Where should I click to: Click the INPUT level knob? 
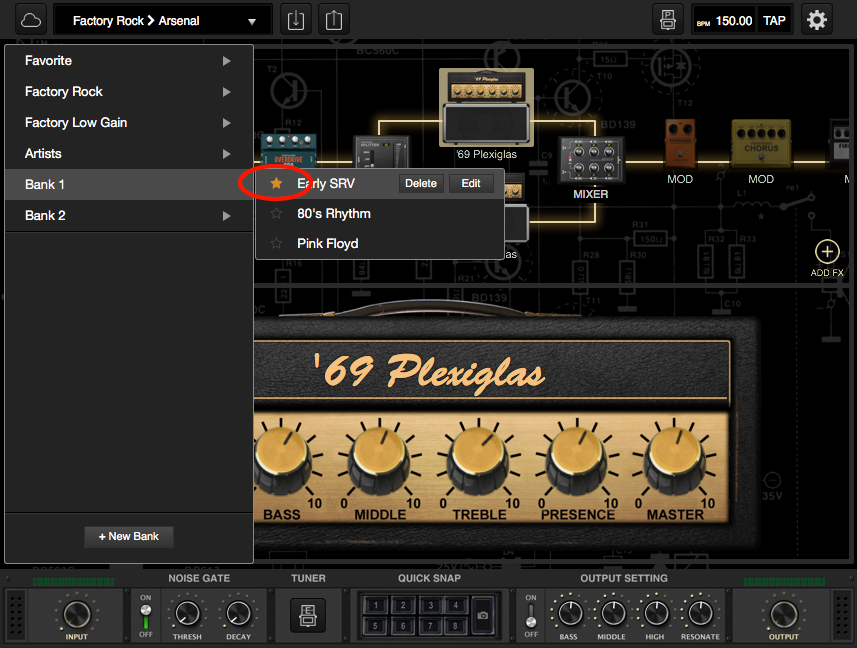(77, 614)
